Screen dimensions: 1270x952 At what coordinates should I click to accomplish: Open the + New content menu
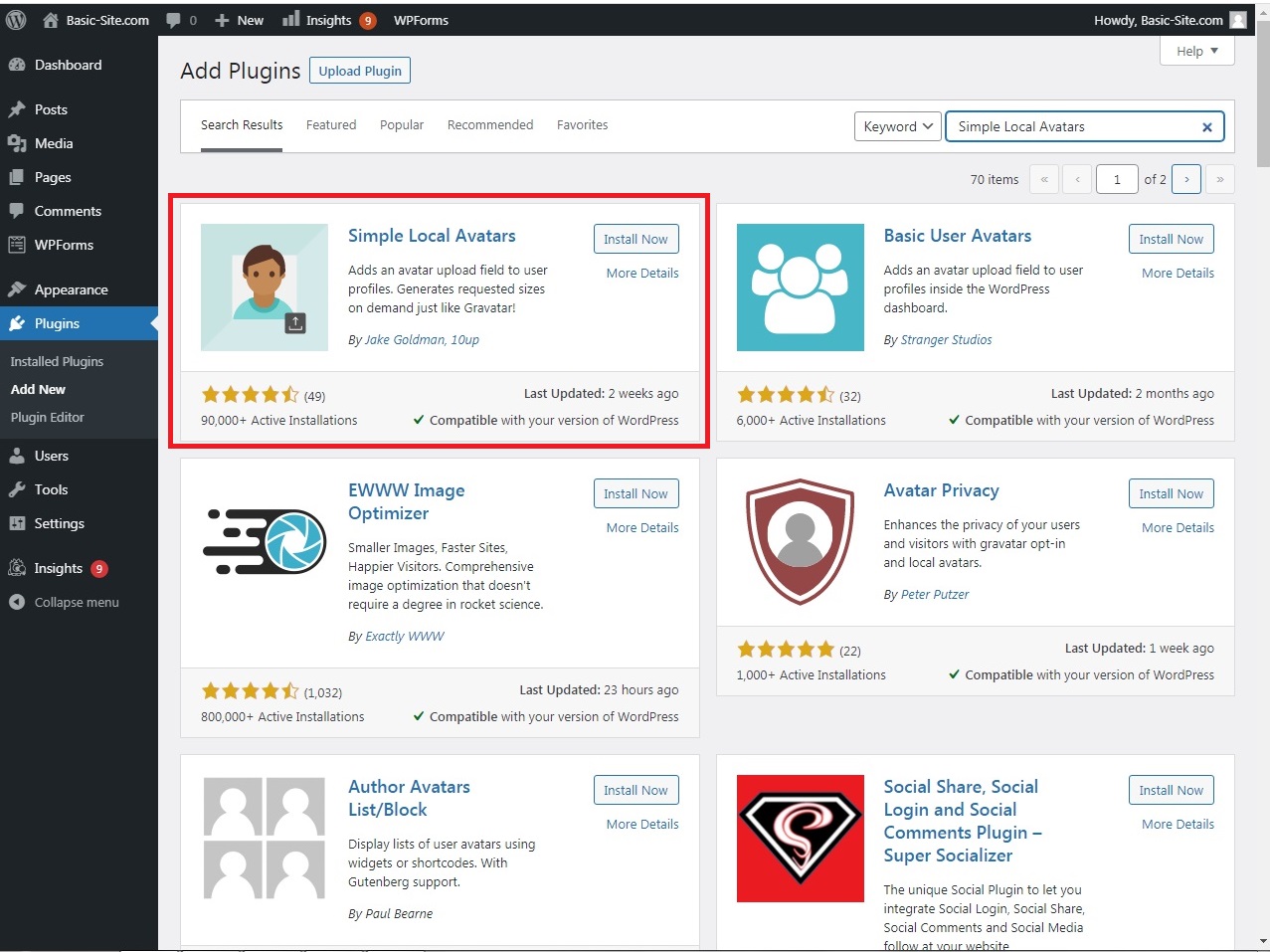coord(240,20)
